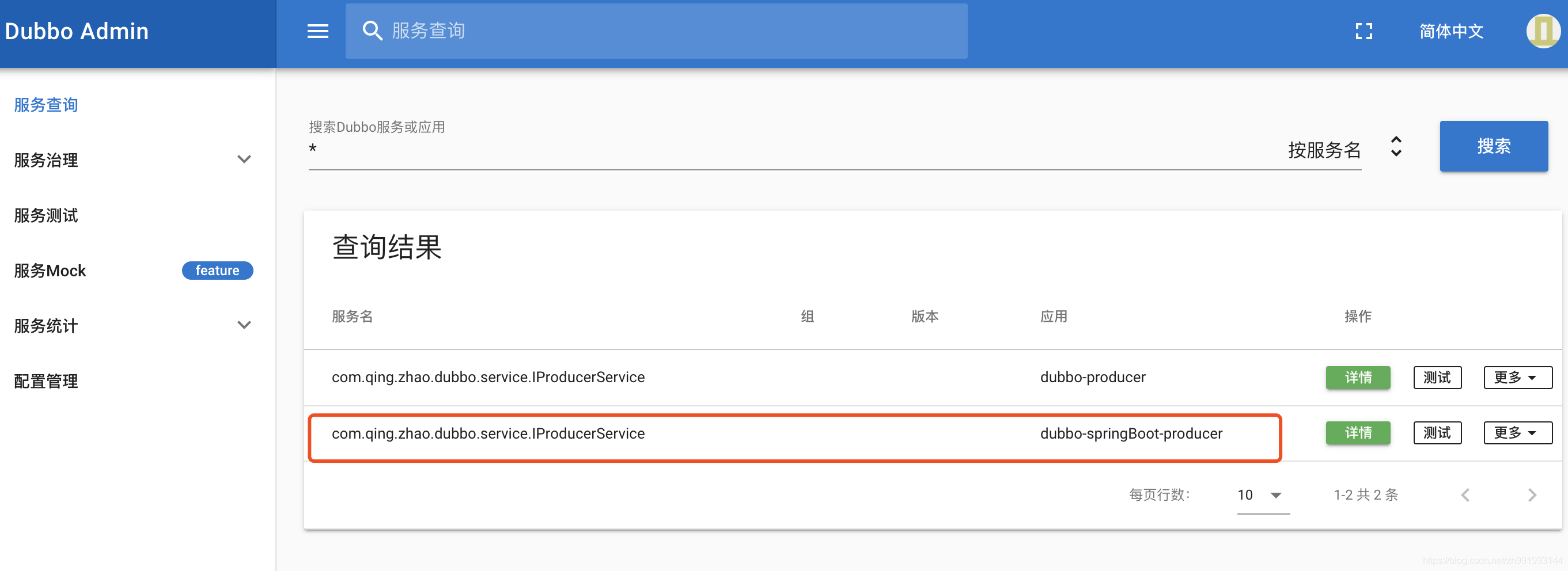
Task: Toggle the hamburger navigation menu icon
Action: pyautogui.click(x=318, y=31)
